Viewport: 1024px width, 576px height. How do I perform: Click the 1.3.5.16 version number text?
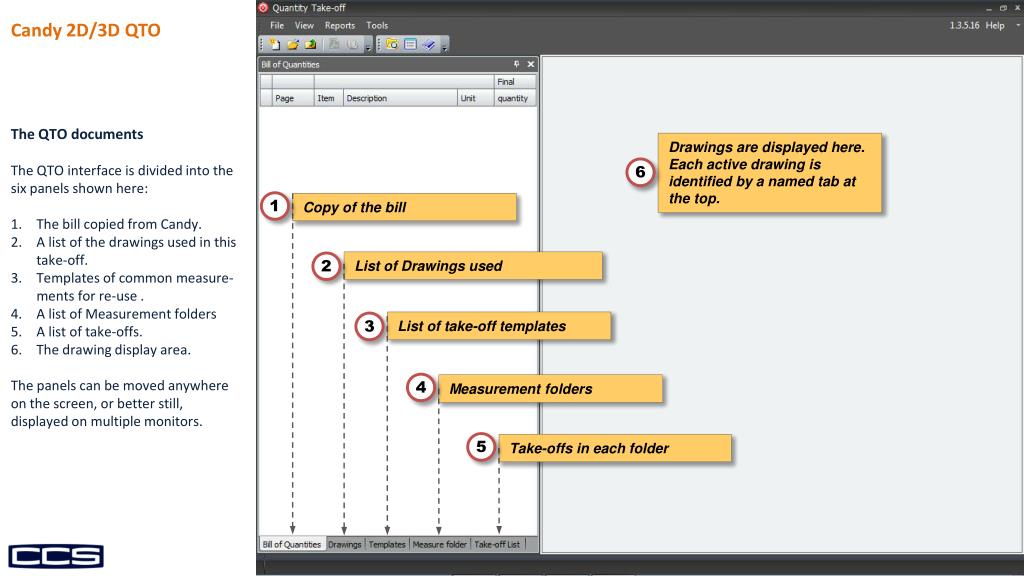[964, 25]
